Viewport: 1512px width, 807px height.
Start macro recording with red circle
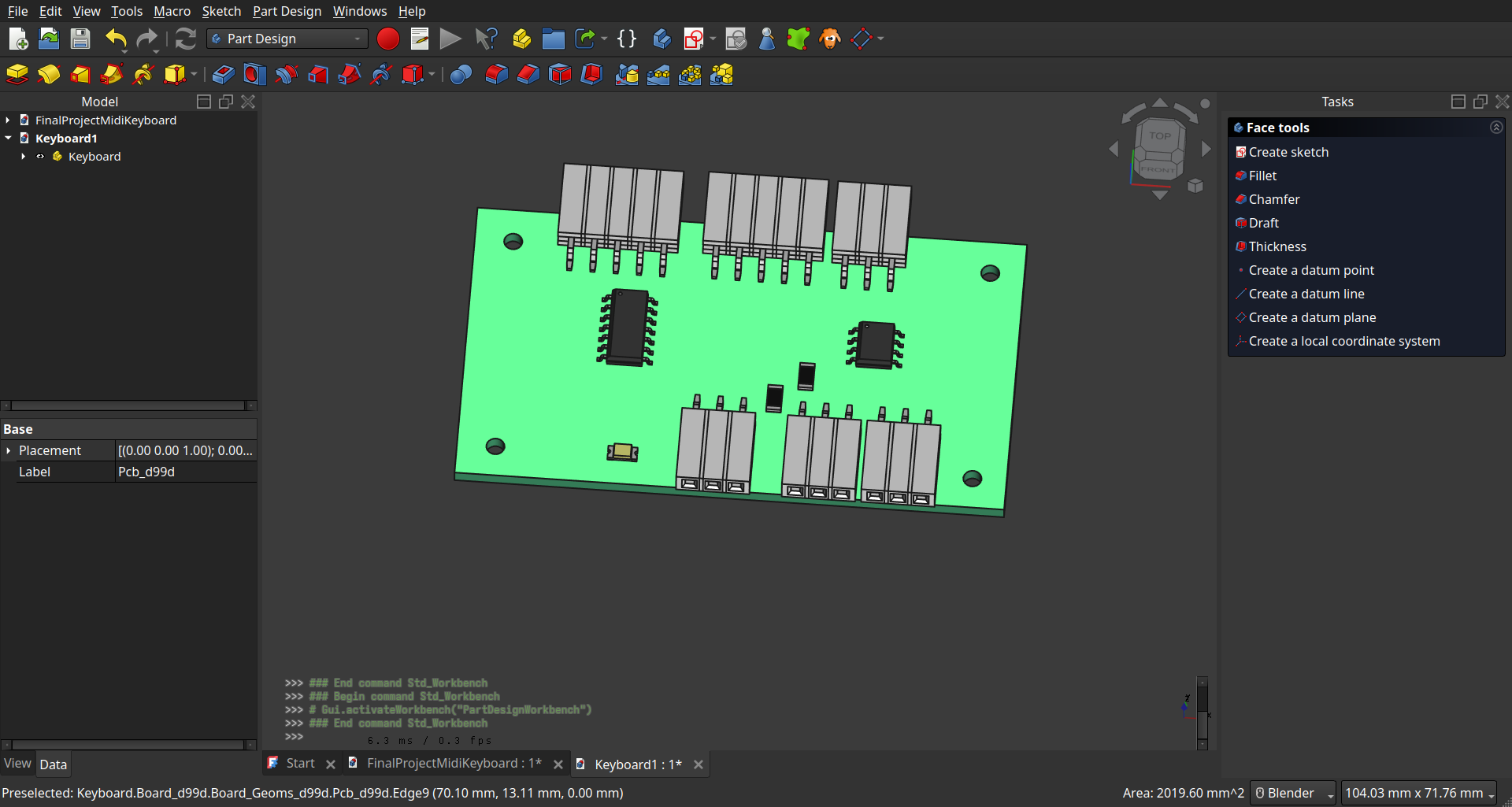387,39
